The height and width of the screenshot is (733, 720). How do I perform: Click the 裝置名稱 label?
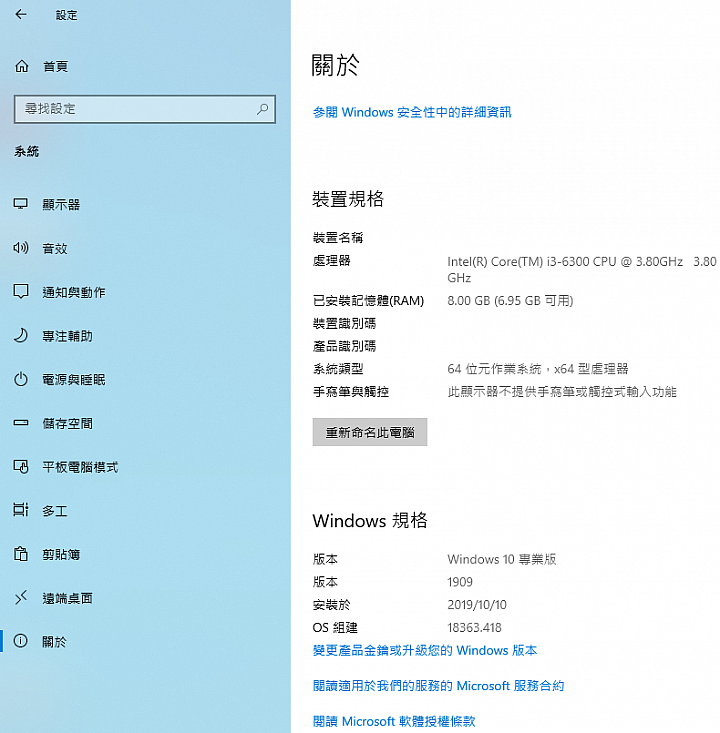click(x=338, y=237)
